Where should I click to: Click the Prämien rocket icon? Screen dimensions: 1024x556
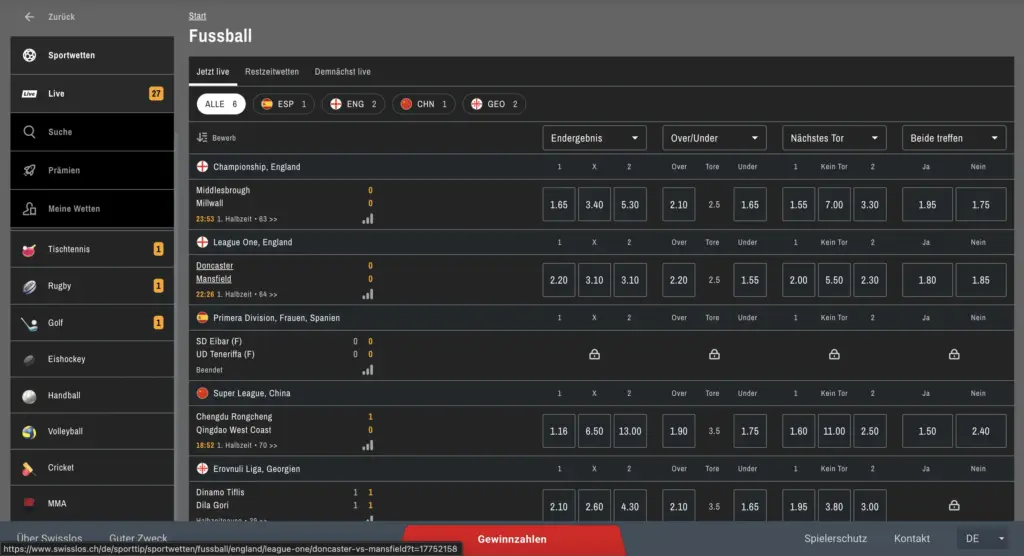tap(29, 171)
